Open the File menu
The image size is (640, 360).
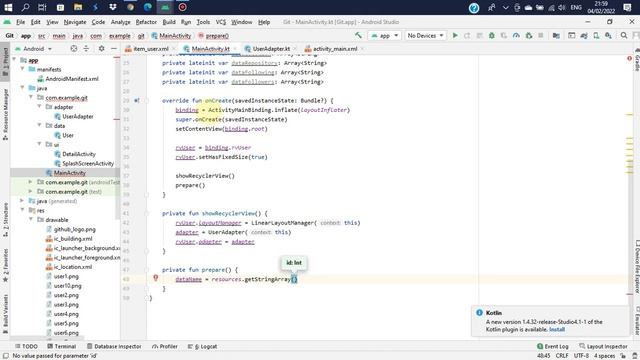coord(20,22)
